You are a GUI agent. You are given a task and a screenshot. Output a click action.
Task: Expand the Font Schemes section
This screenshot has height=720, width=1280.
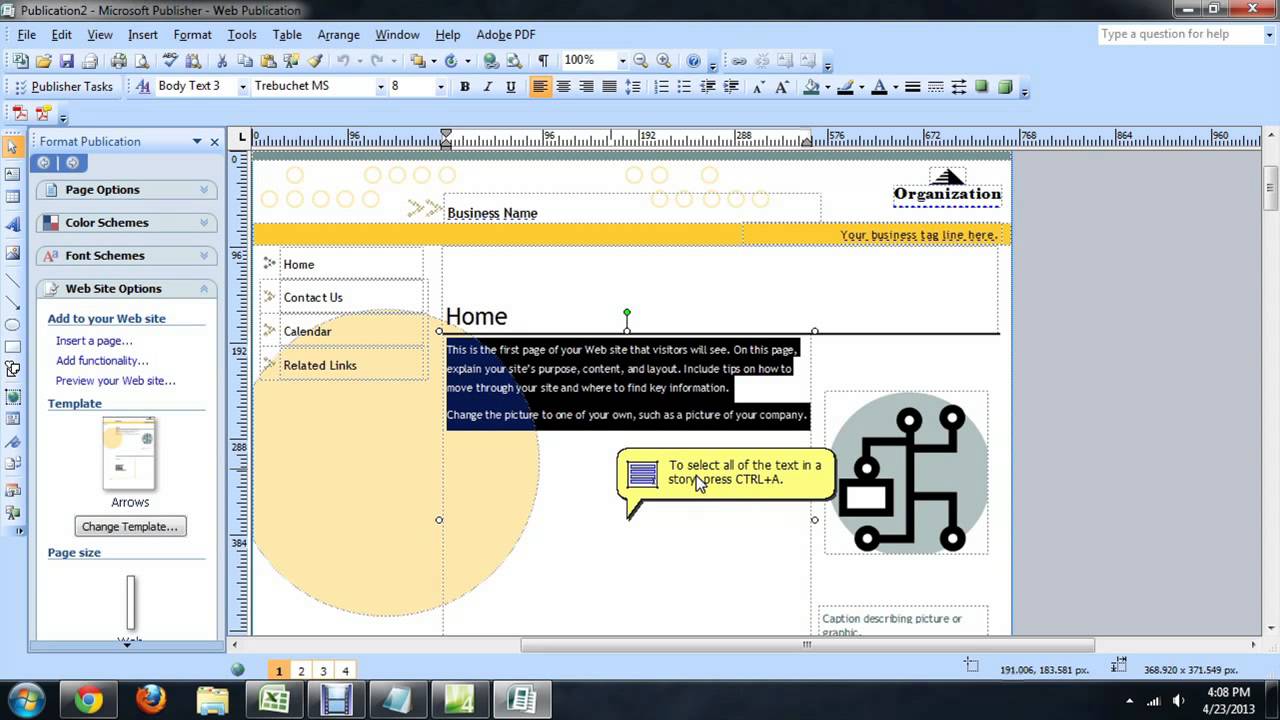127,256
